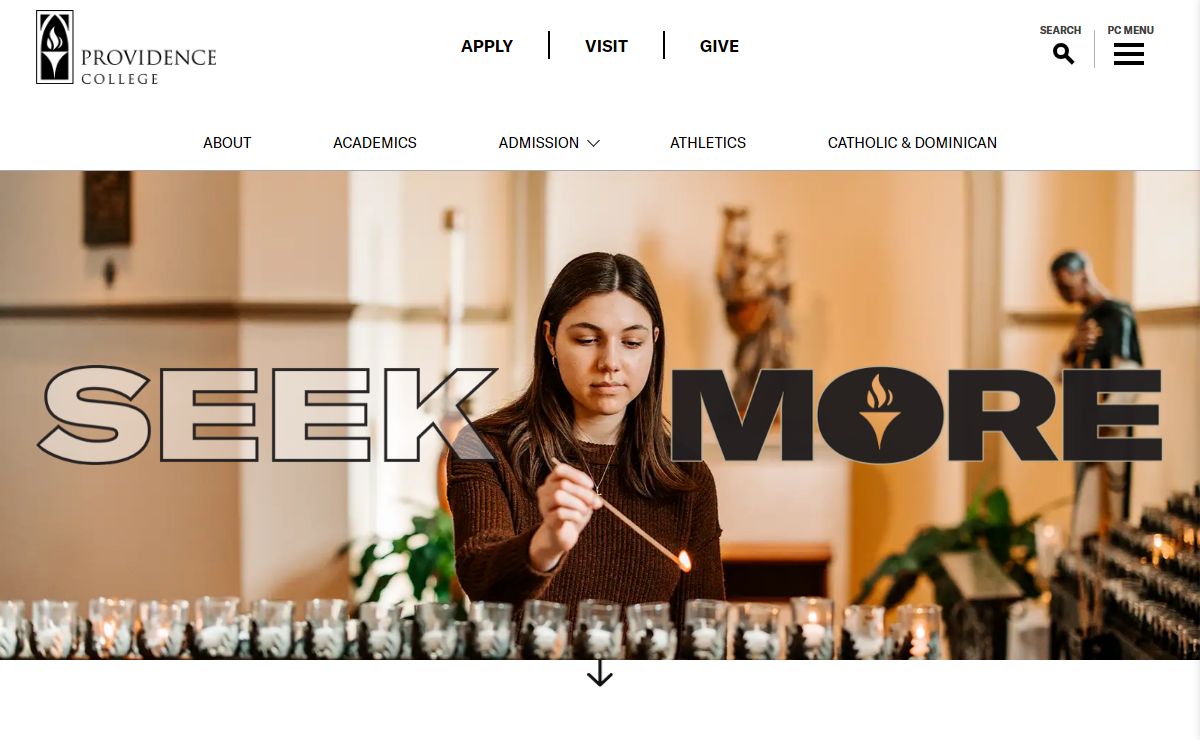1200x740 pixels.
Task: Click the torch emblem inside the MORE lettering
Action: point(880,412)
